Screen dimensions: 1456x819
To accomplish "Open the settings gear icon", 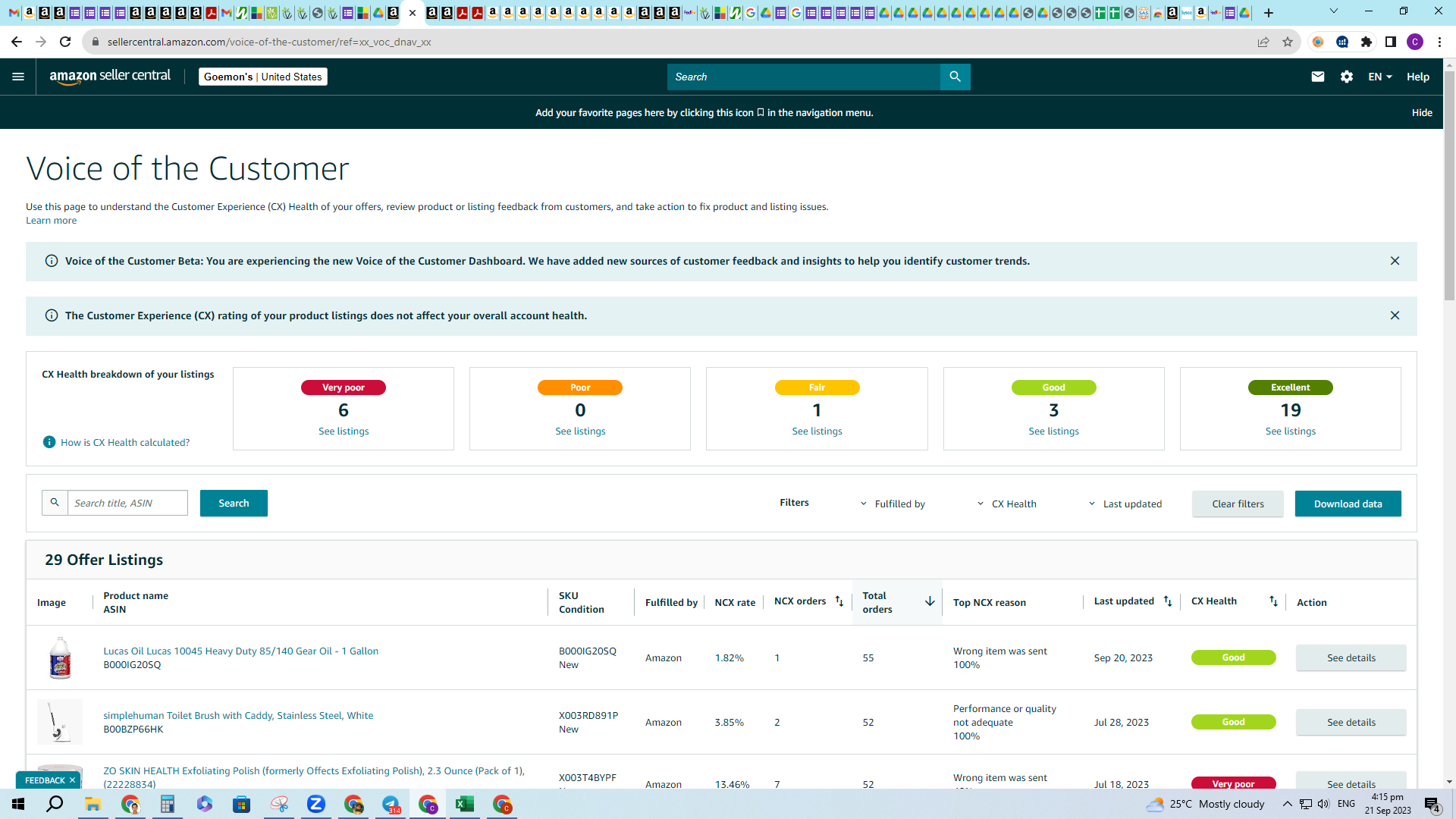I will [1347, 77].
